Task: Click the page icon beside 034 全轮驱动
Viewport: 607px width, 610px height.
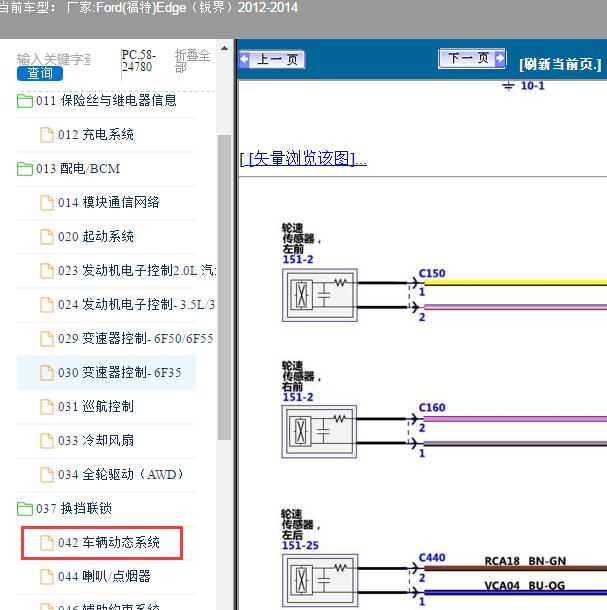Action: [x=47, y=475]
